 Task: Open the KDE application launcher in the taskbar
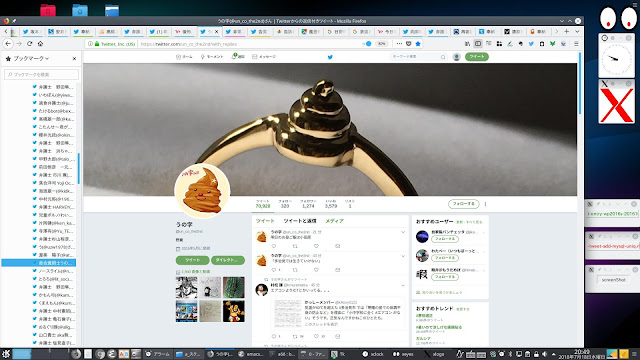tap(6, 354)
